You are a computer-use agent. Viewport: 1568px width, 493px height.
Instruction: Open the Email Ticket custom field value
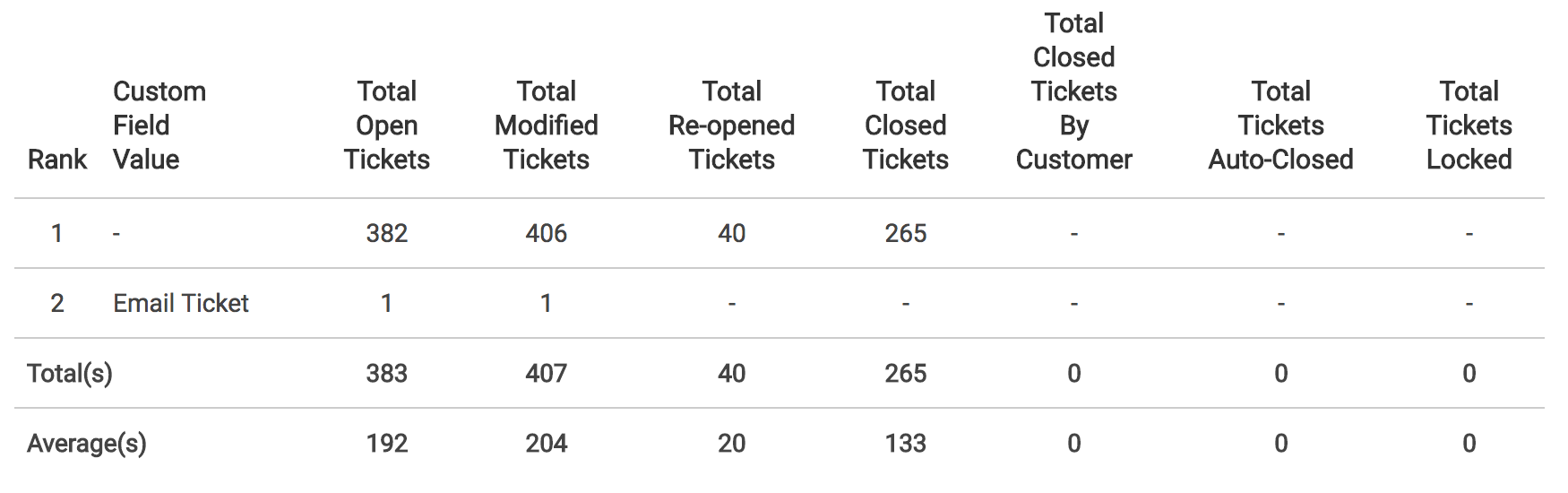tap(181, 303)
